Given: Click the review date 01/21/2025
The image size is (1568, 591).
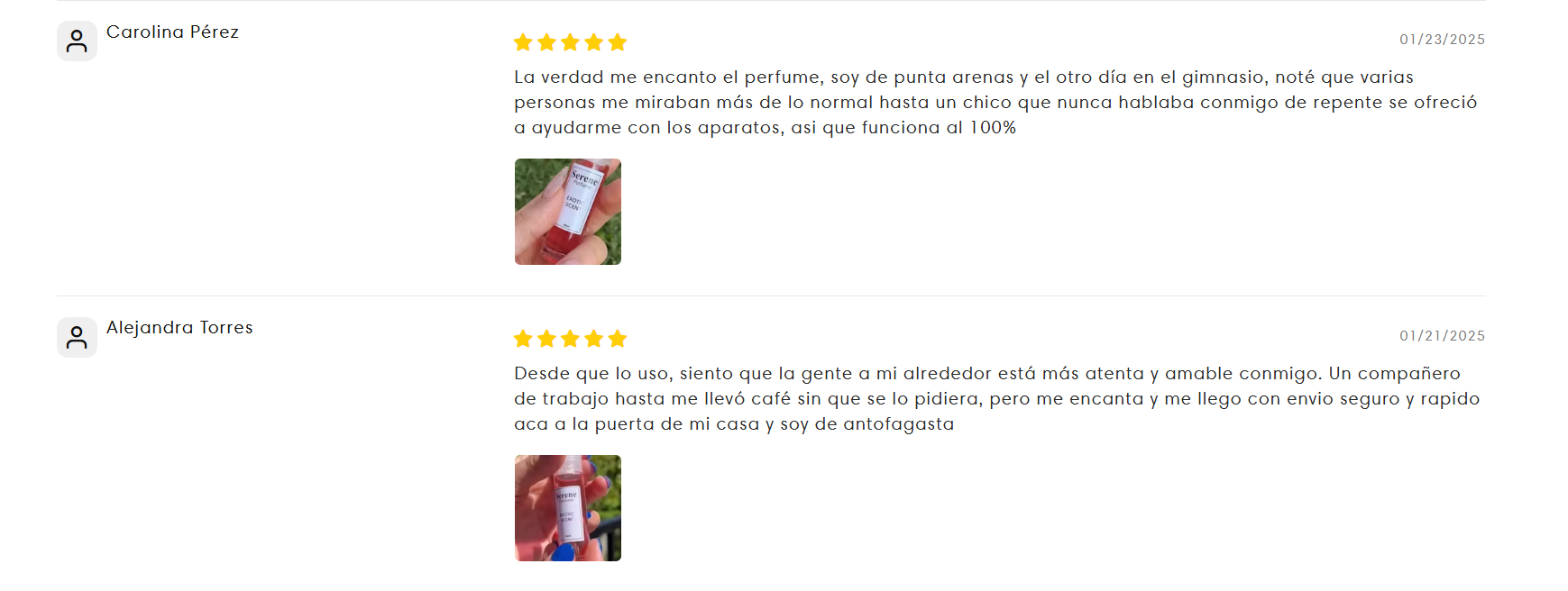Looking at the screenshot, I should (1442, 336).
